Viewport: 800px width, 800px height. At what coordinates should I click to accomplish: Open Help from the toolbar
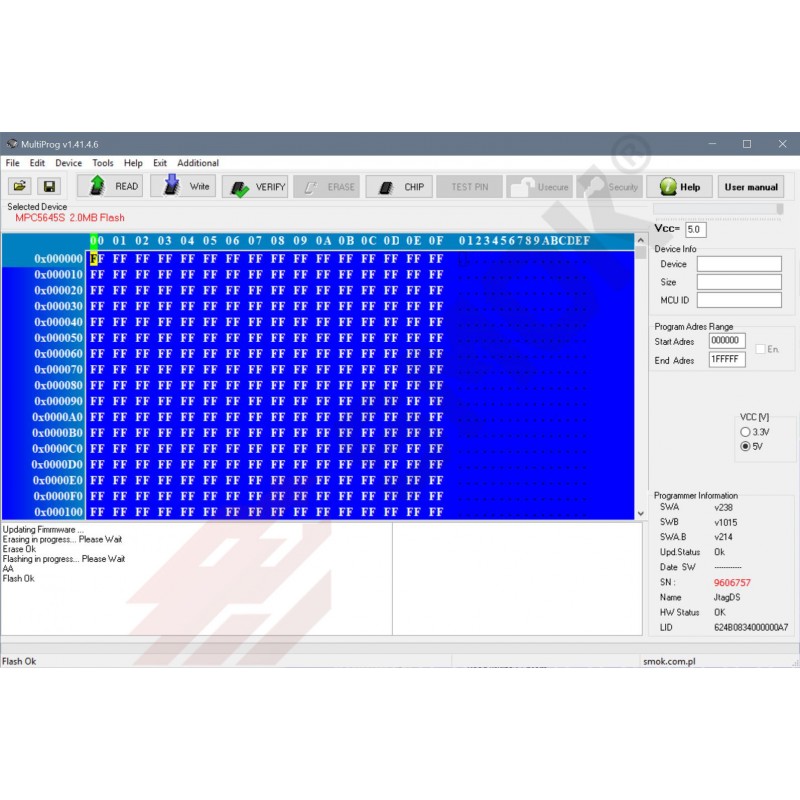(x=680, y=187)
